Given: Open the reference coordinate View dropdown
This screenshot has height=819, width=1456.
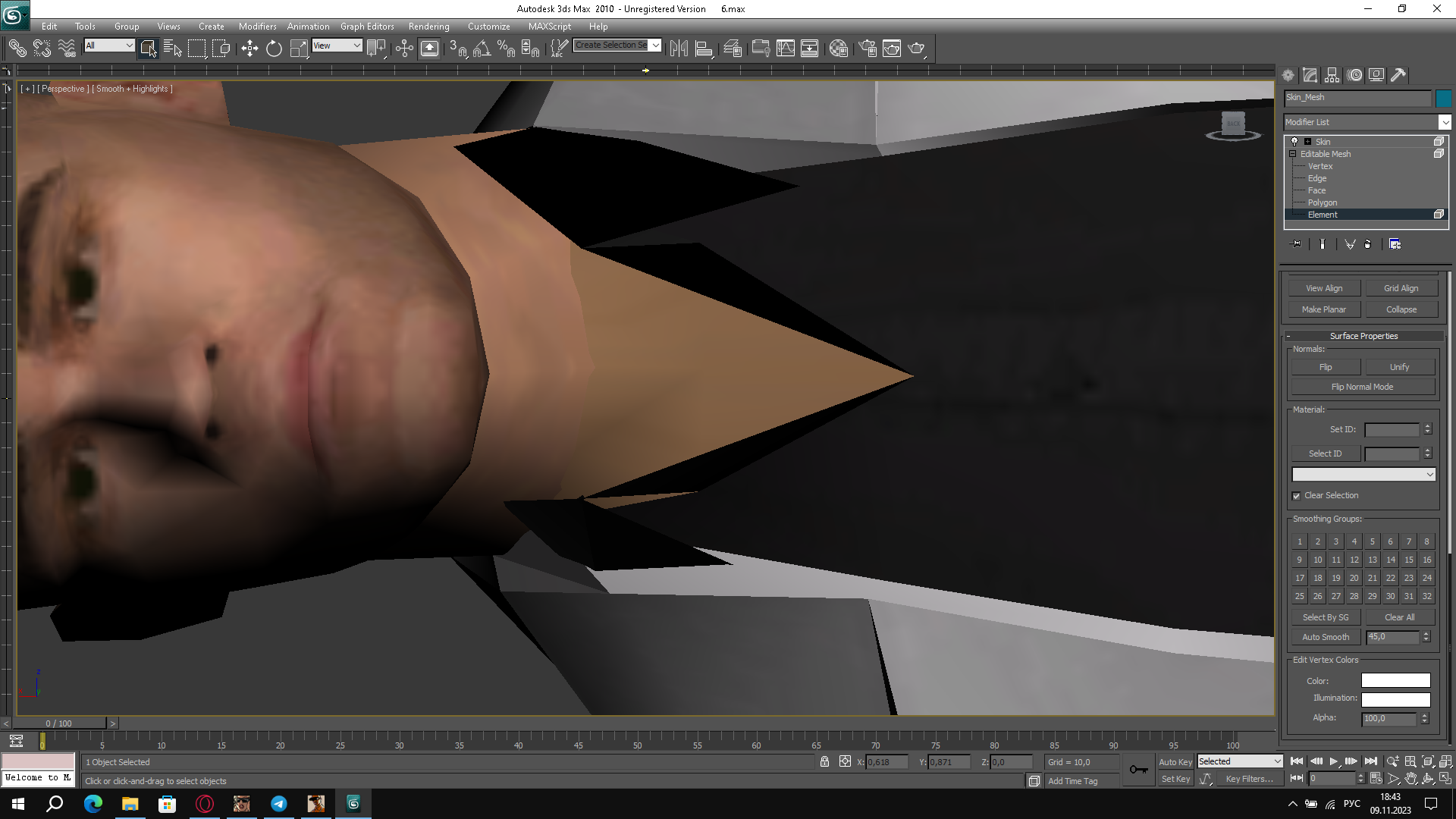Looking at the screenshot, I should coord(337,45).
